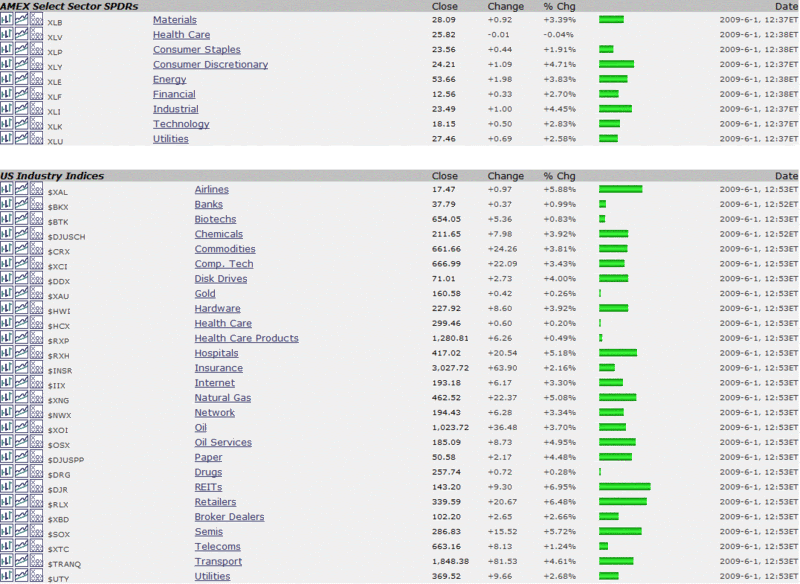Click the point-and-figure icon for $BTK

[x=36, y=218]
